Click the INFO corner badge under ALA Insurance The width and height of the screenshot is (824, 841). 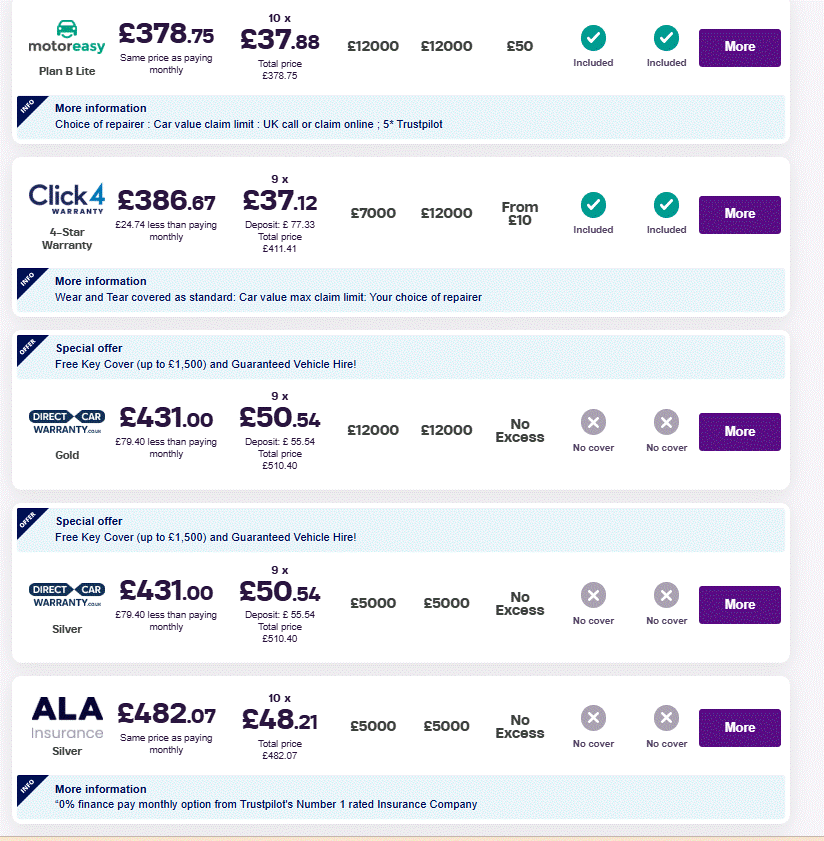pyautogui.click(x=29, y=788)
